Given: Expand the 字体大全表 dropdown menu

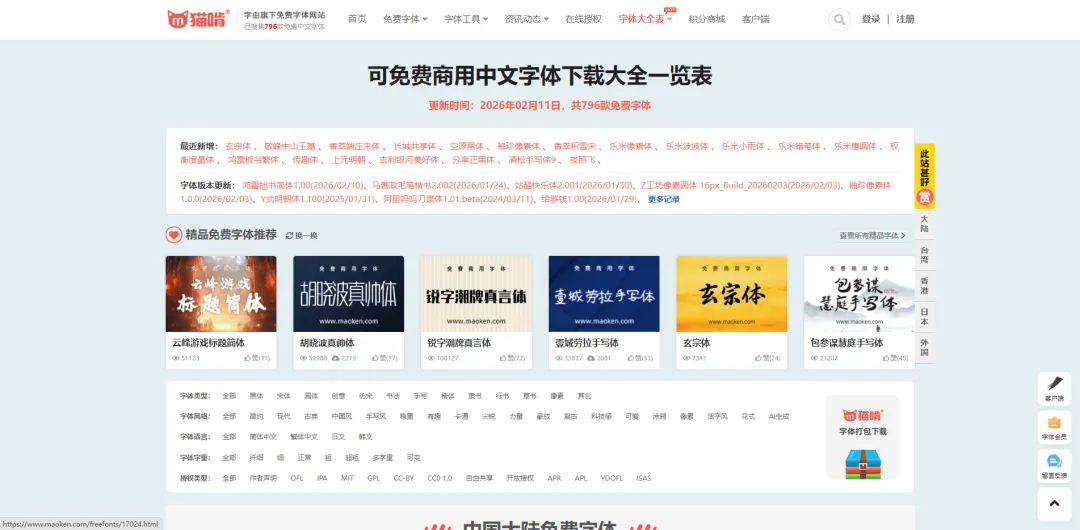Looking at the screenshot, I should [x=645, y=19].
